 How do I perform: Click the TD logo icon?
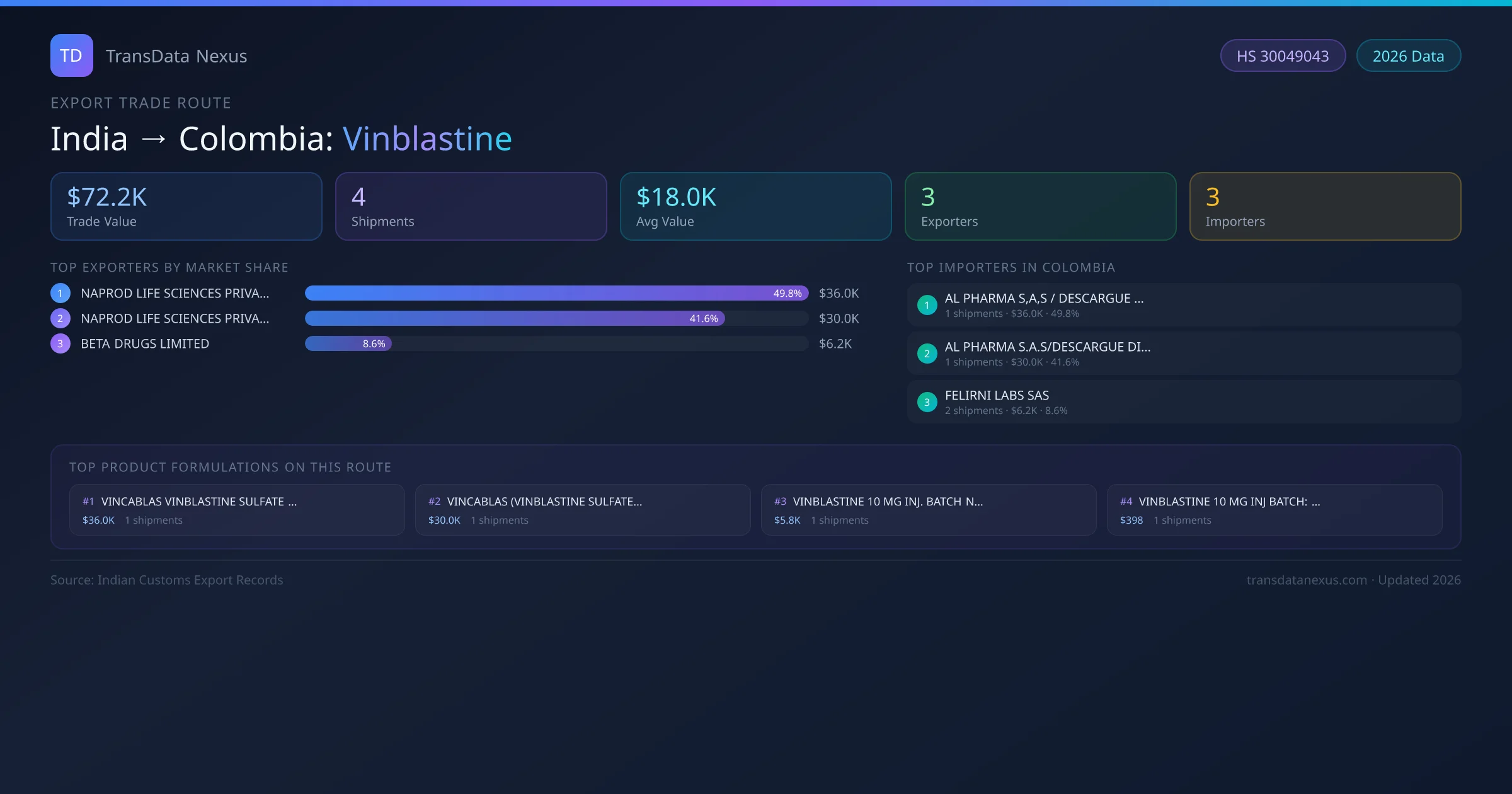(x=71, y=55)
